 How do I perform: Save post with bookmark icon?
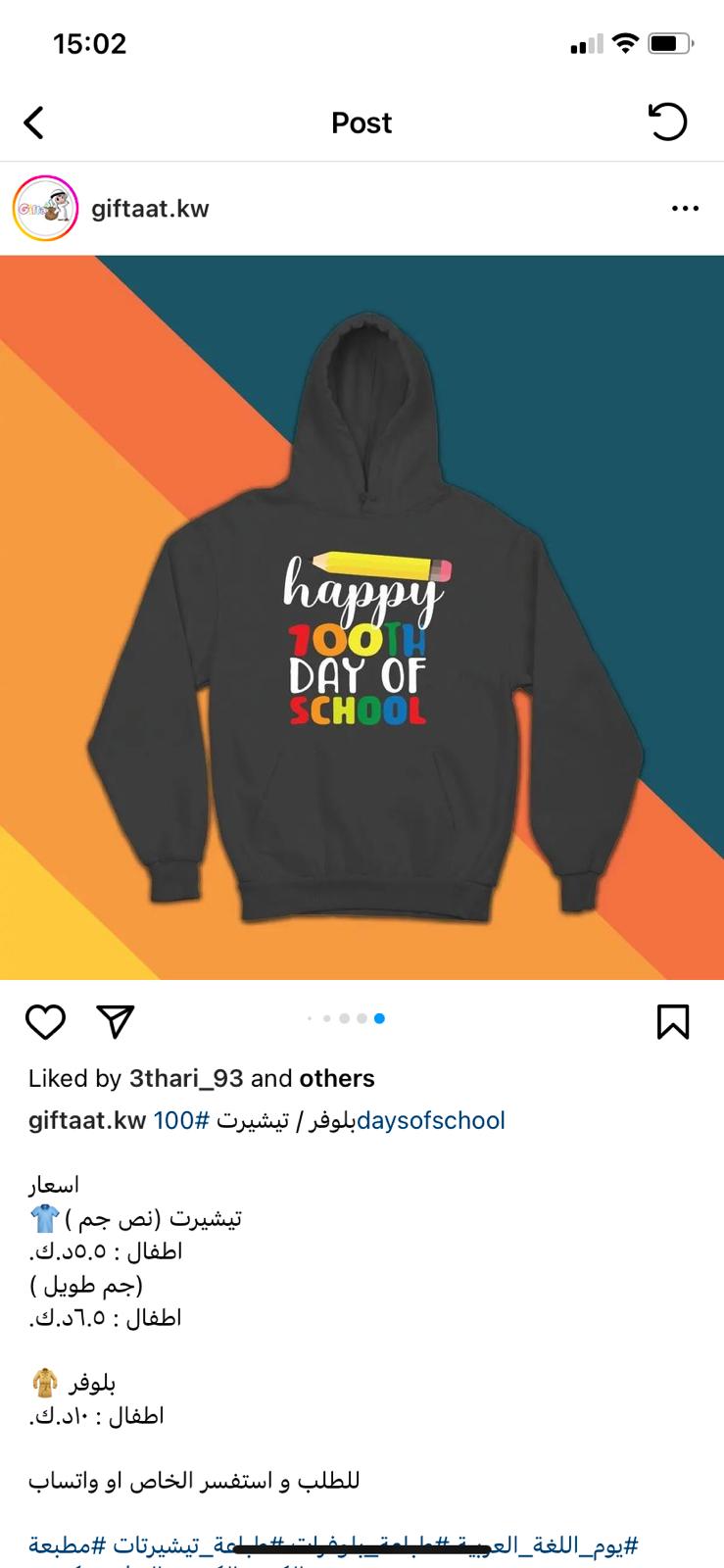673,1021
